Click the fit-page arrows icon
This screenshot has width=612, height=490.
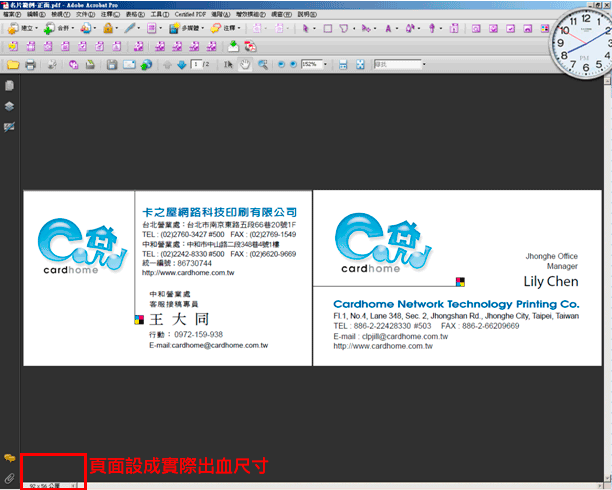tap(360, 65)
